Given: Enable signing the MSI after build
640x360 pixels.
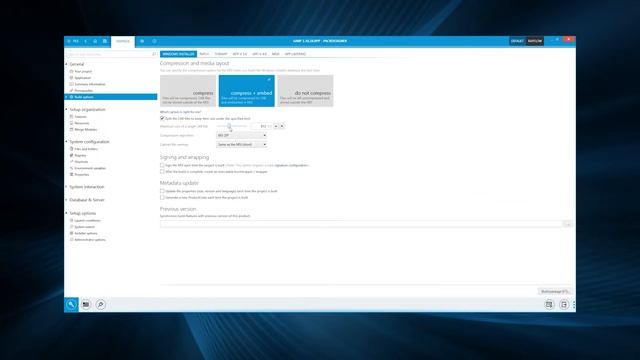Looking at the screenshot, I should 162,165.
